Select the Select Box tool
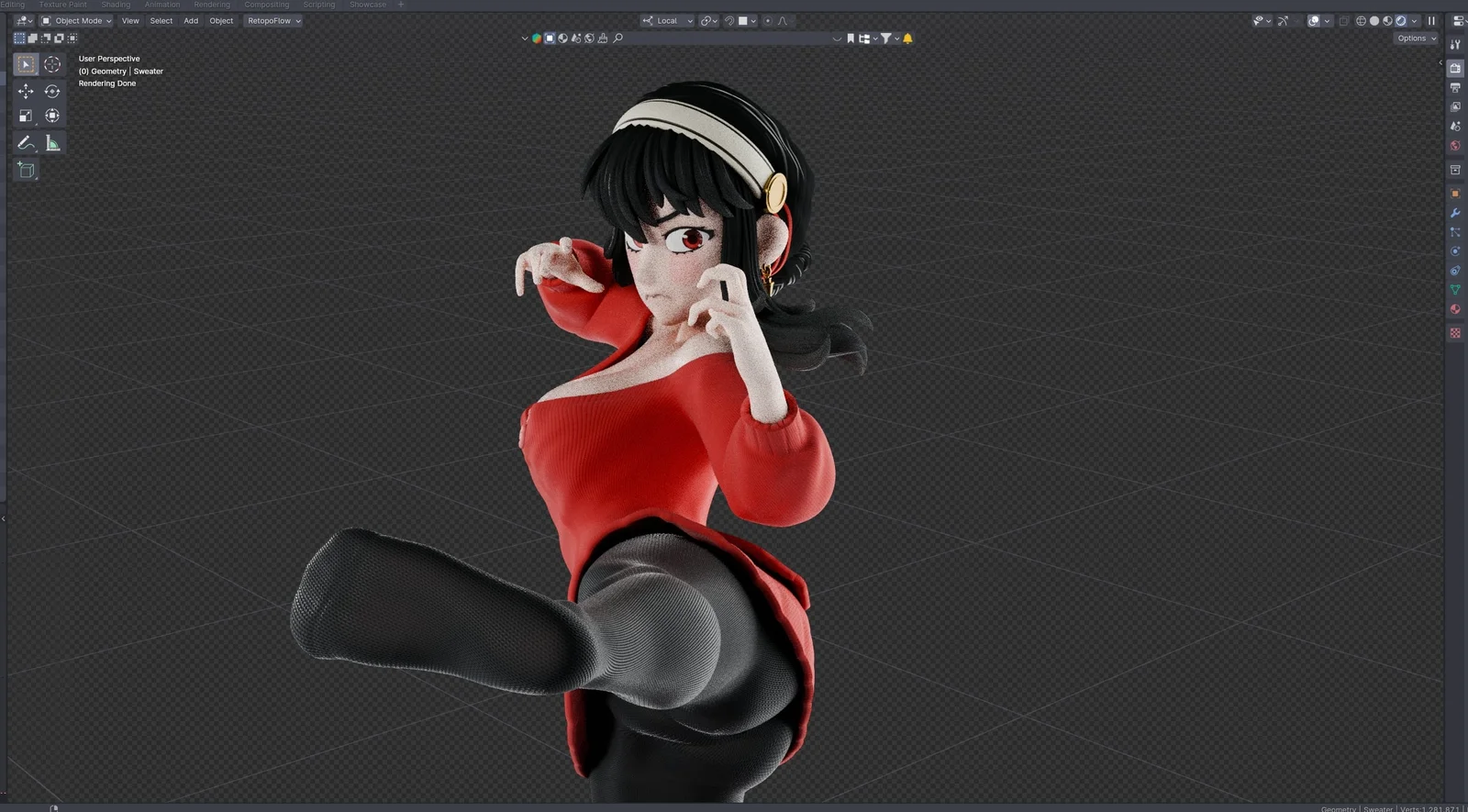This screenshot has height=812, width=1468. tap(26, 64)
